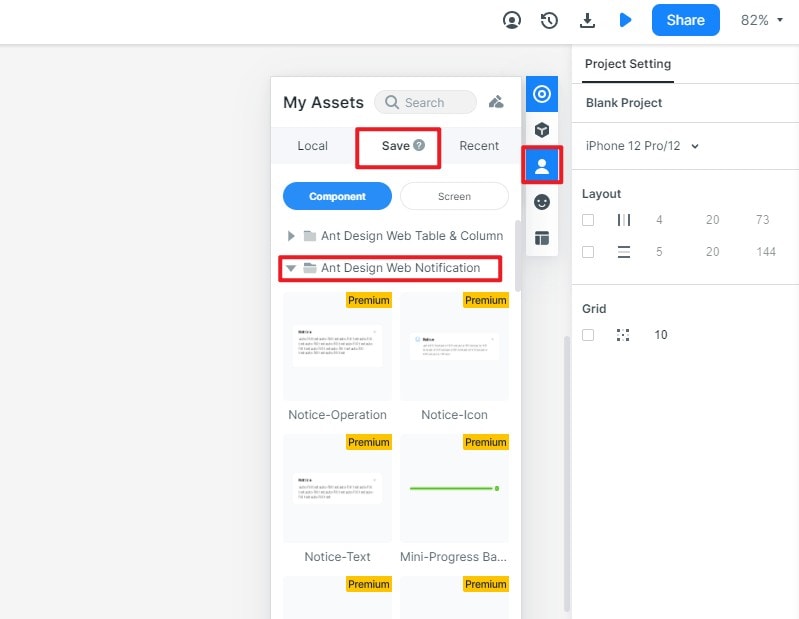Enable the Grid checkbox
This screenshot has width=799, height=619.
(588, 335)
